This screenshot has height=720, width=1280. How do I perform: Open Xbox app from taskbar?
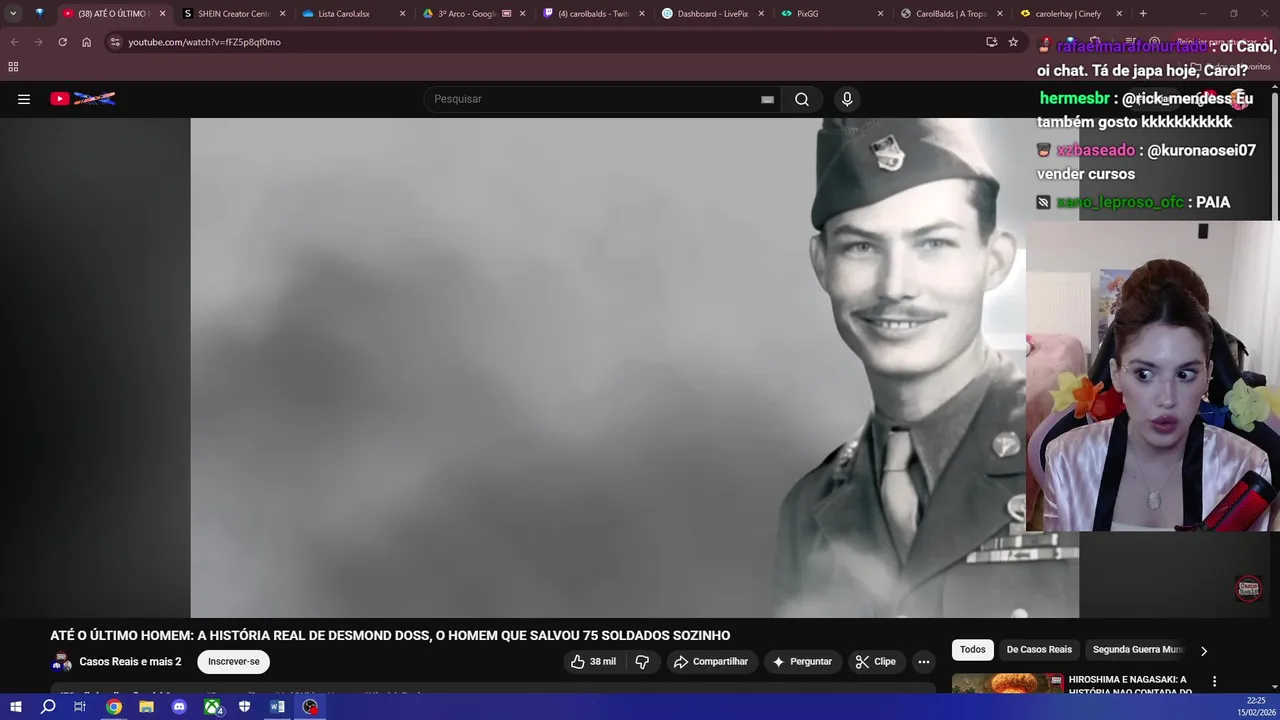click(x=213, y=707)
